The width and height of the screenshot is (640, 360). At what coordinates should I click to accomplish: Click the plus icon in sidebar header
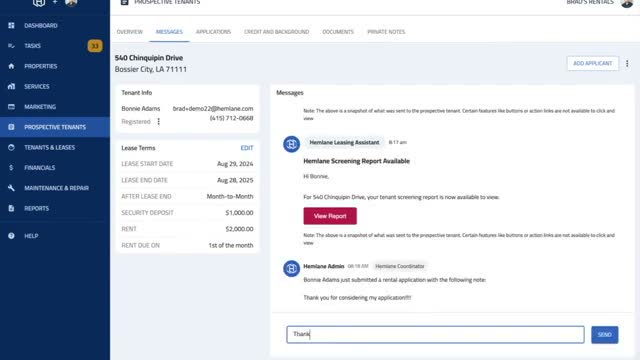pyautogui.click(x=55, y=2)
